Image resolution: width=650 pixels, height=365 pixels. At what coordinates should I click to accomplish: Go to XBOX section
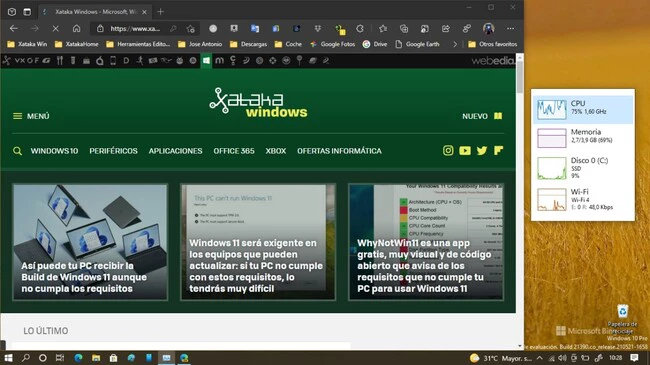pos(276,151)
